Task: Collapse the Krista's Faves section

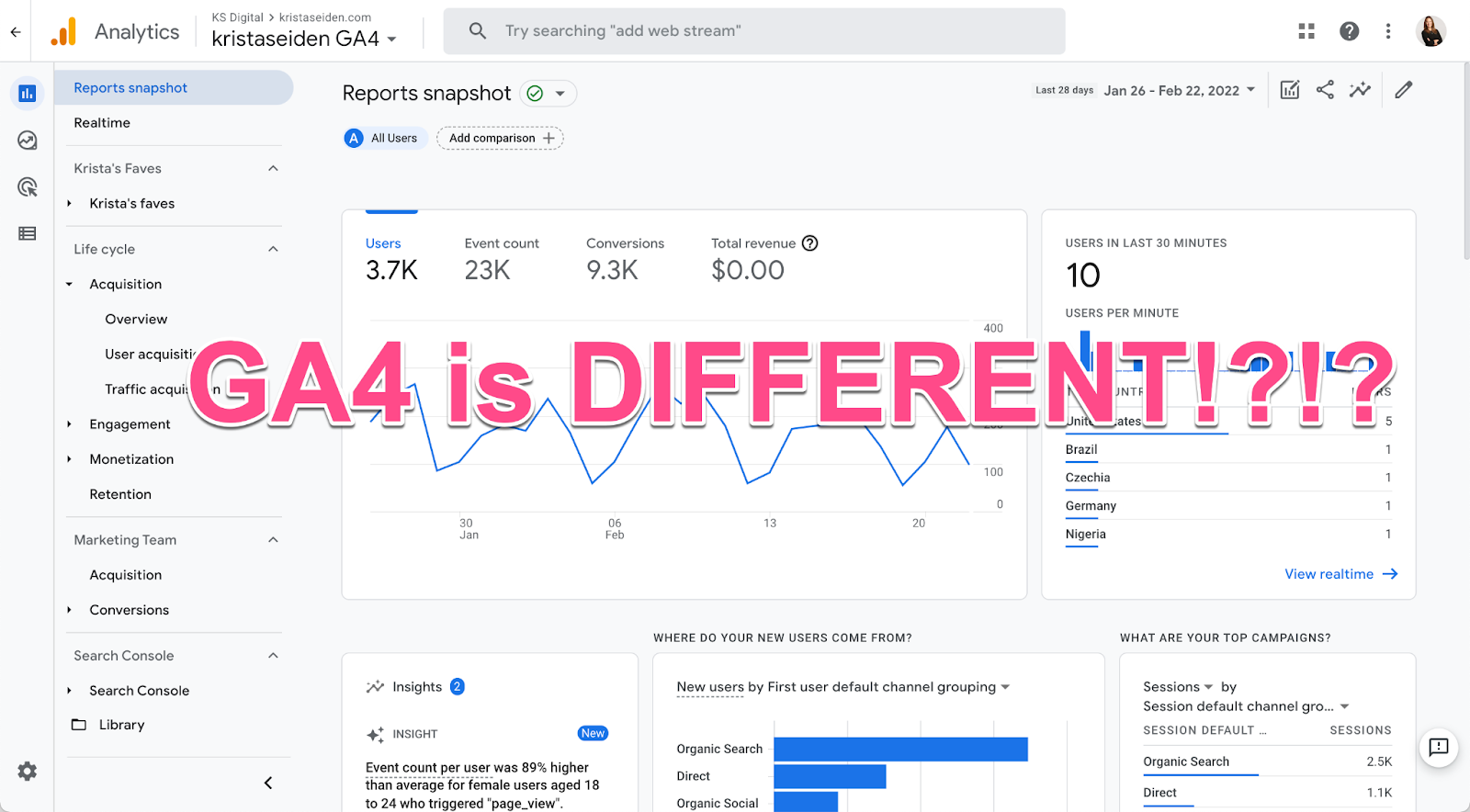Action: [x=273, y=168]
